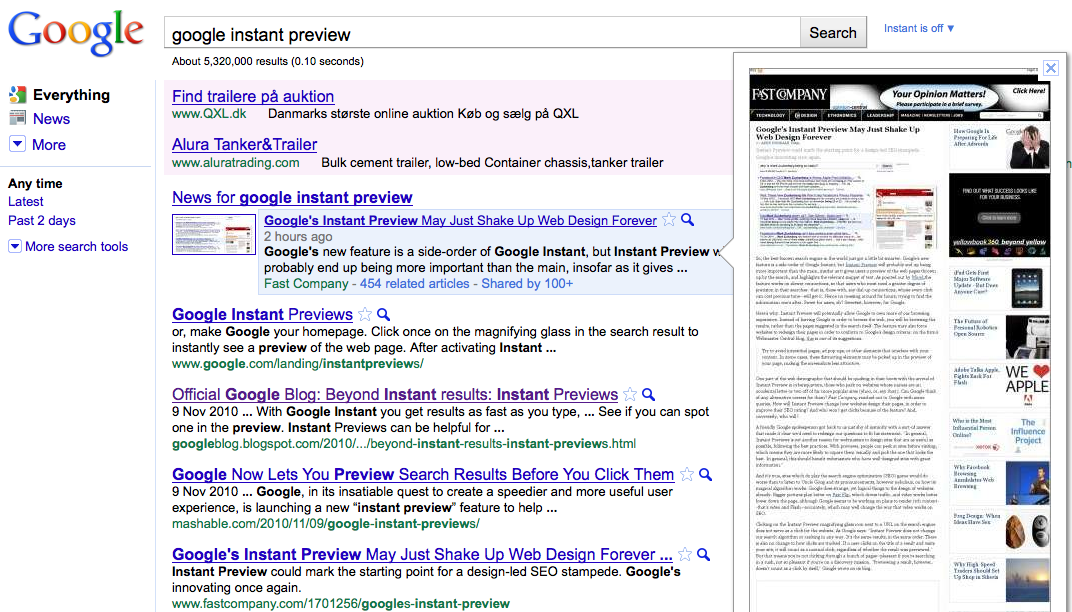Screen dimensions: 1072x612
Task: Open bottom Google's Instant Preview May Just Shake Up link
Action: [422, 555]
